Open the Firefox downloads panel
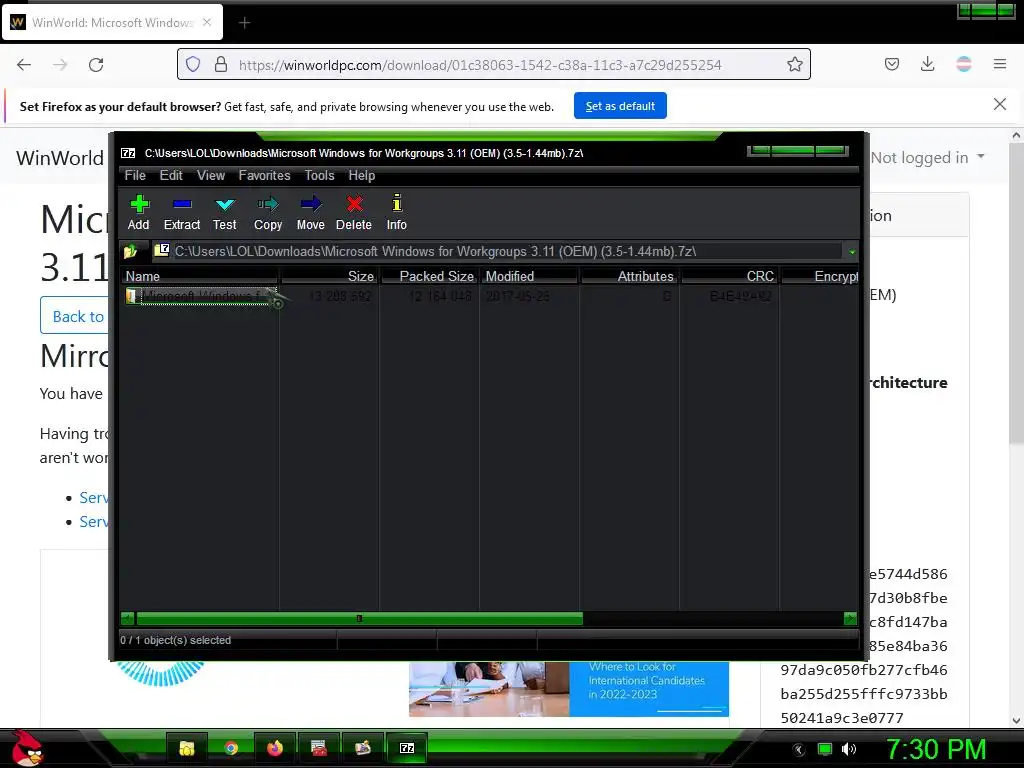The image size is (1024, 768). (927, 64)
